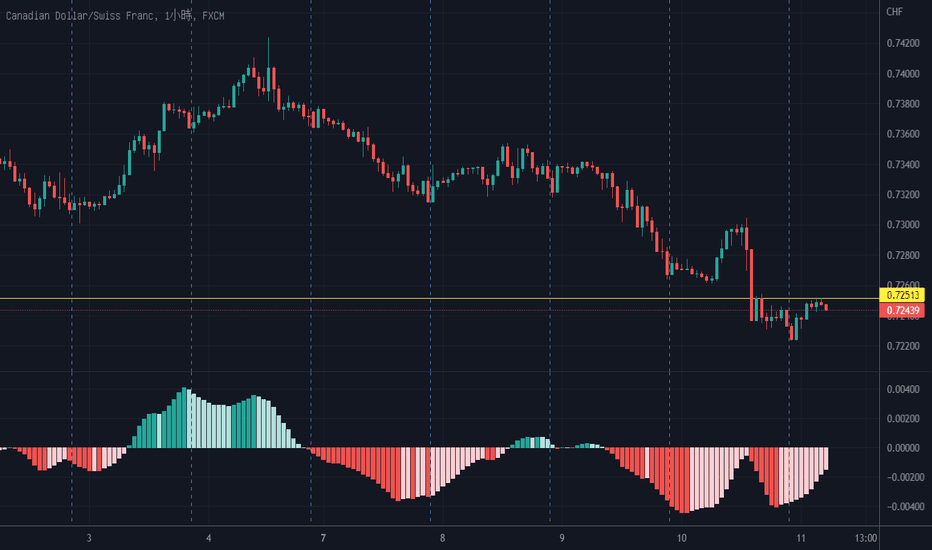The height and width of the screenshot is (550, 932).
Task: Click the yellow horizontal price line
Action: 439,298
